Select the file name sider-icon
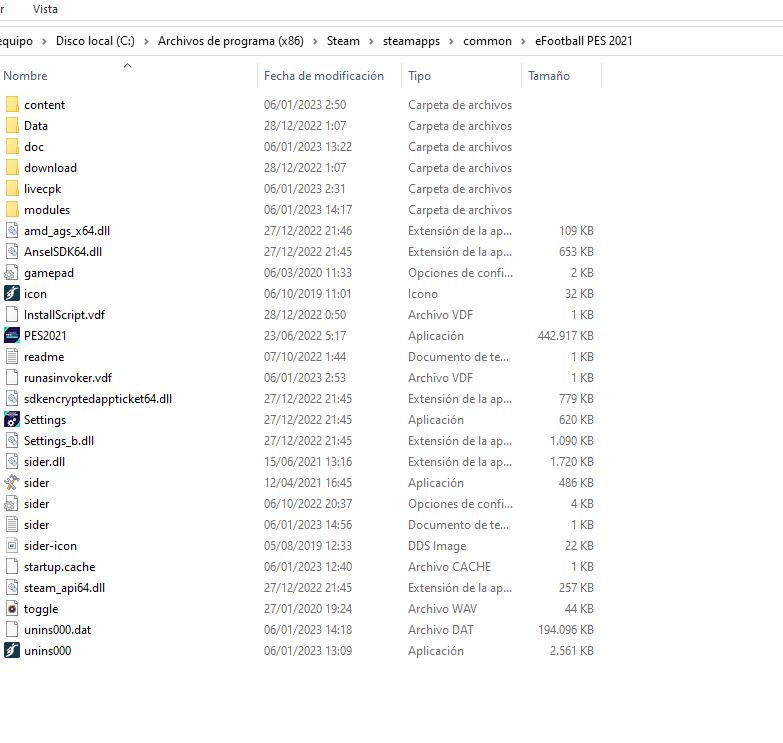 50,546
